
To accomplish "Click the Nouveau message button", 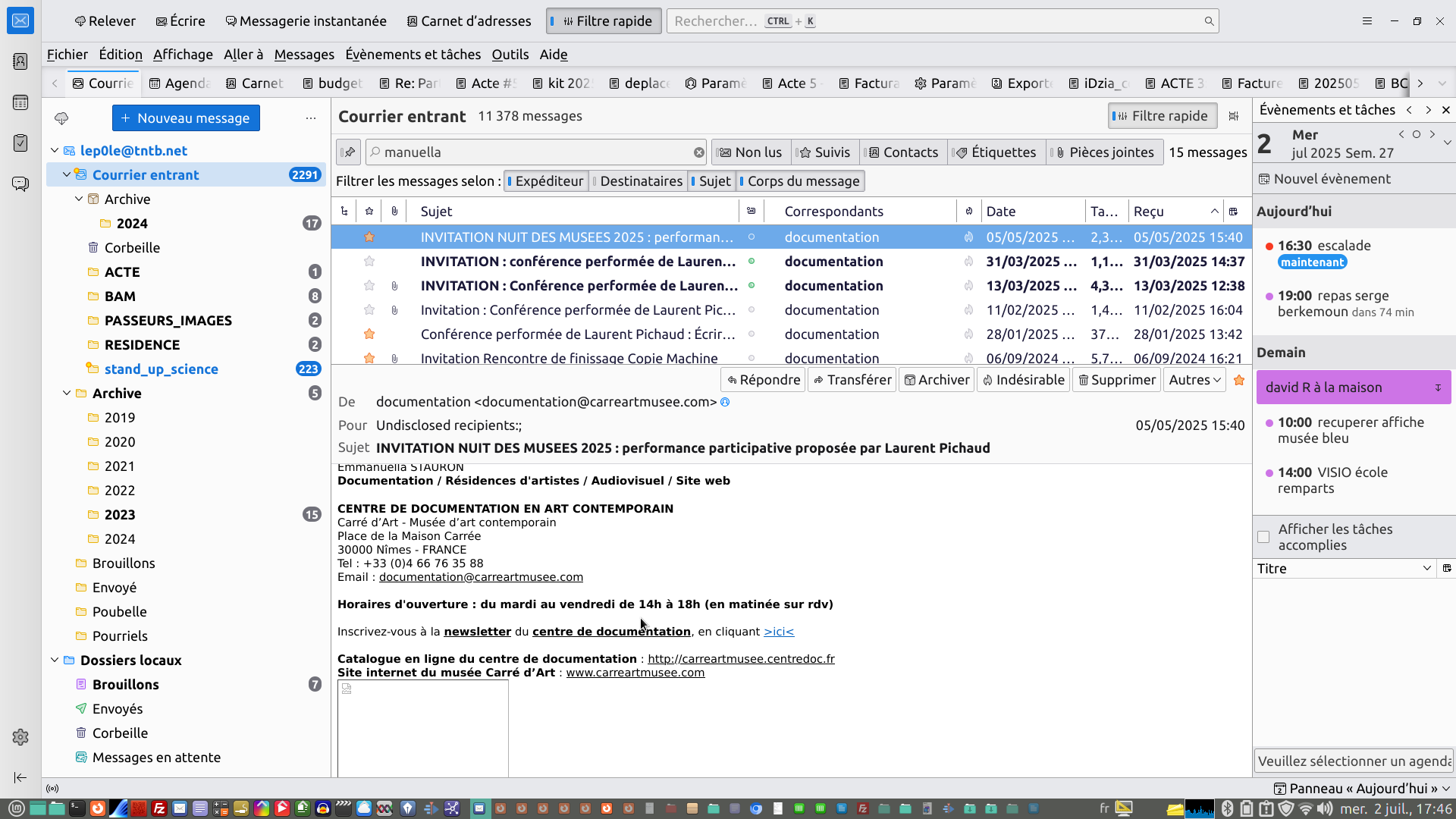I will 186,118.
